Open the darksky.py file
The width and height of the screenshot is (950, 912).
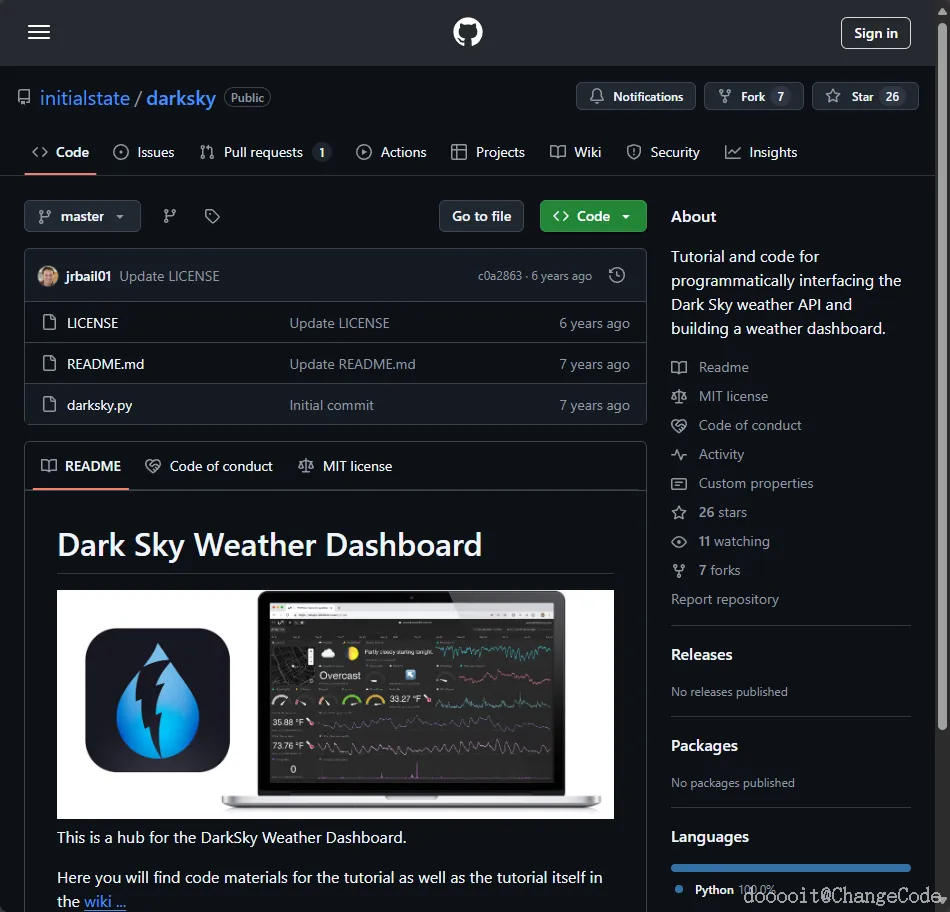[99, 405]
